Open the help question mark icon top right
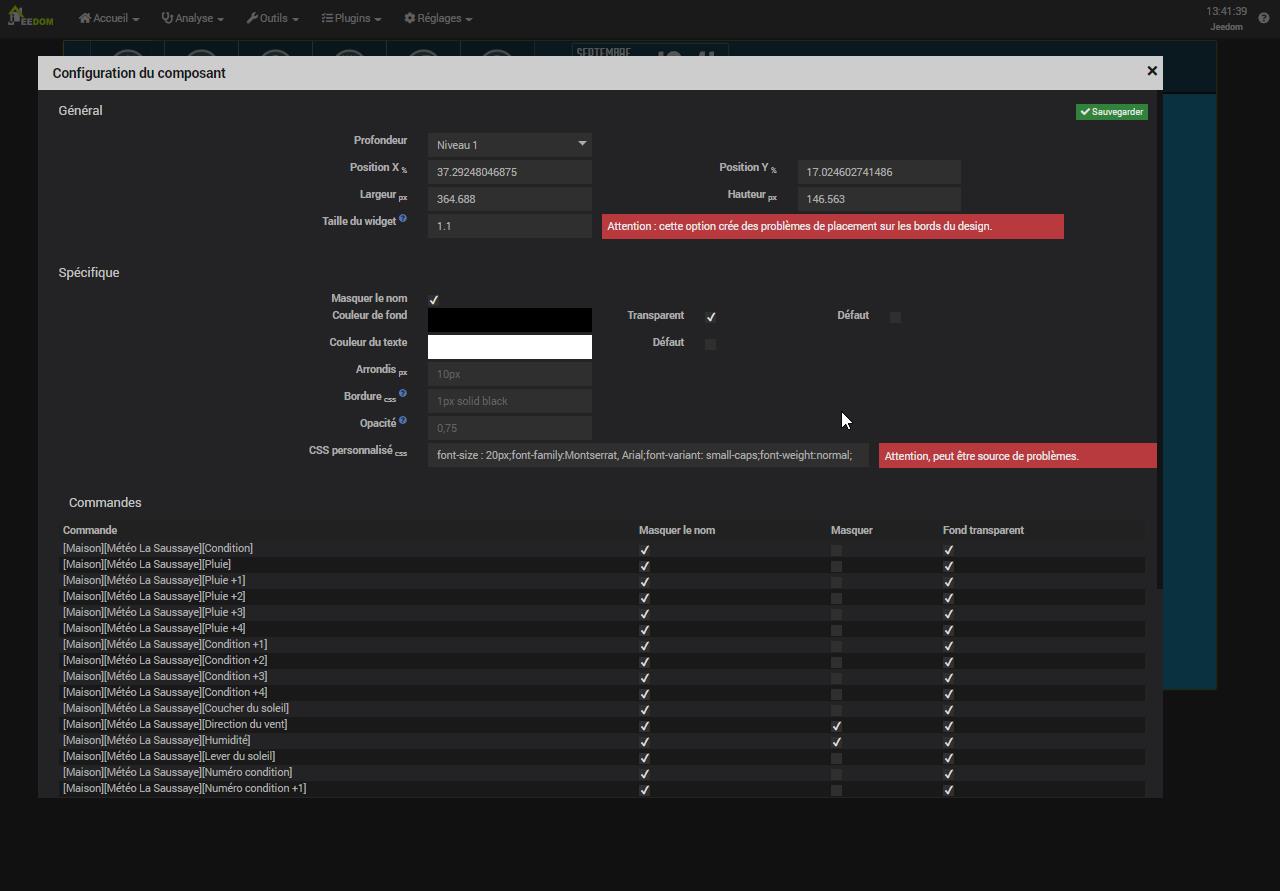This screenshot has height=891, width=1280. pos(1264,18)
